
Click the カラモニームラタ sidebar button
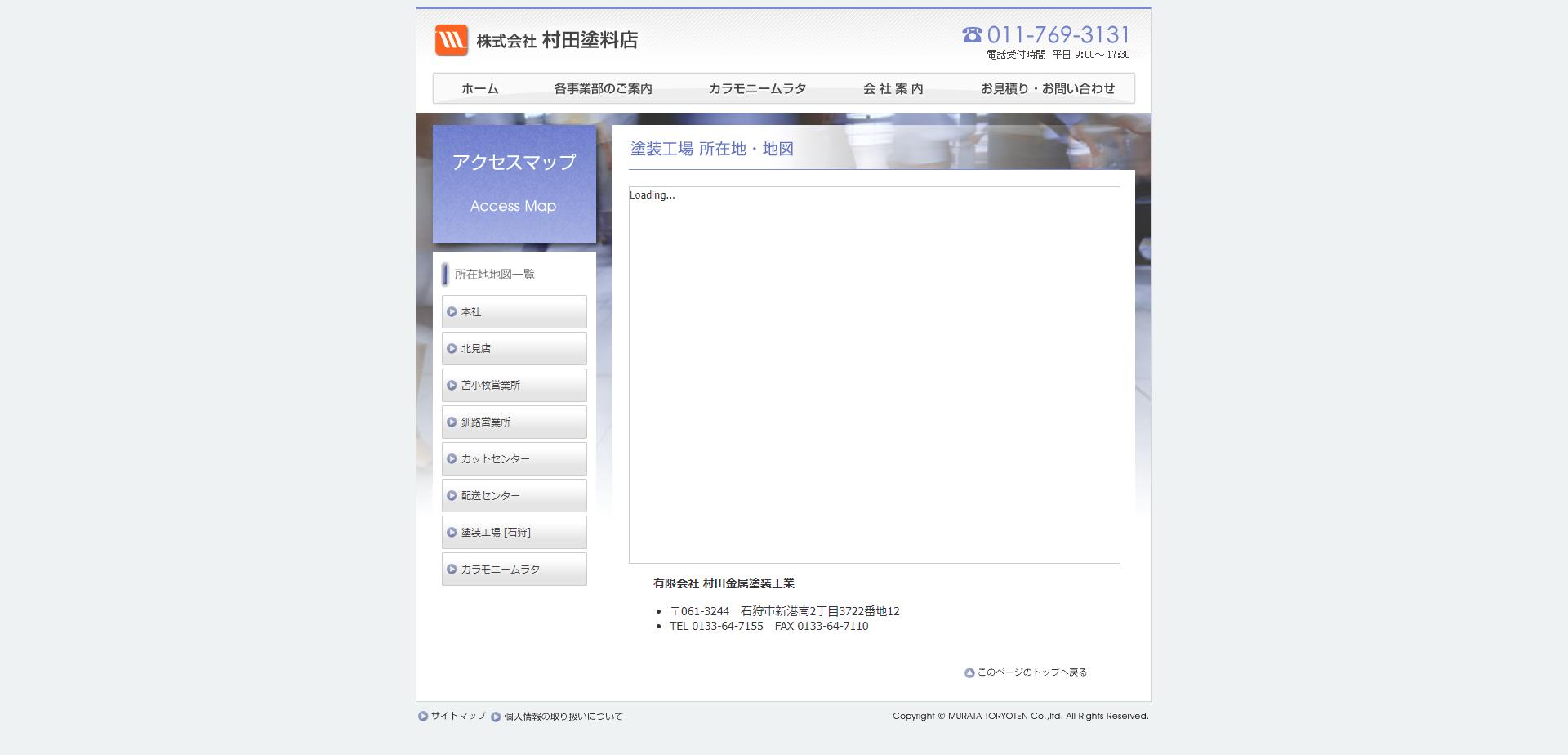coord(514,570)
